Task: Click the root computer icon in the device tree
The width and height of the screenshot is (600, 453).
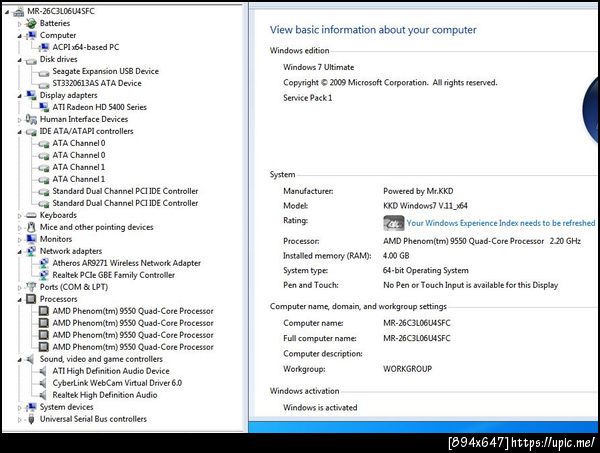Action: coord(18,12)
